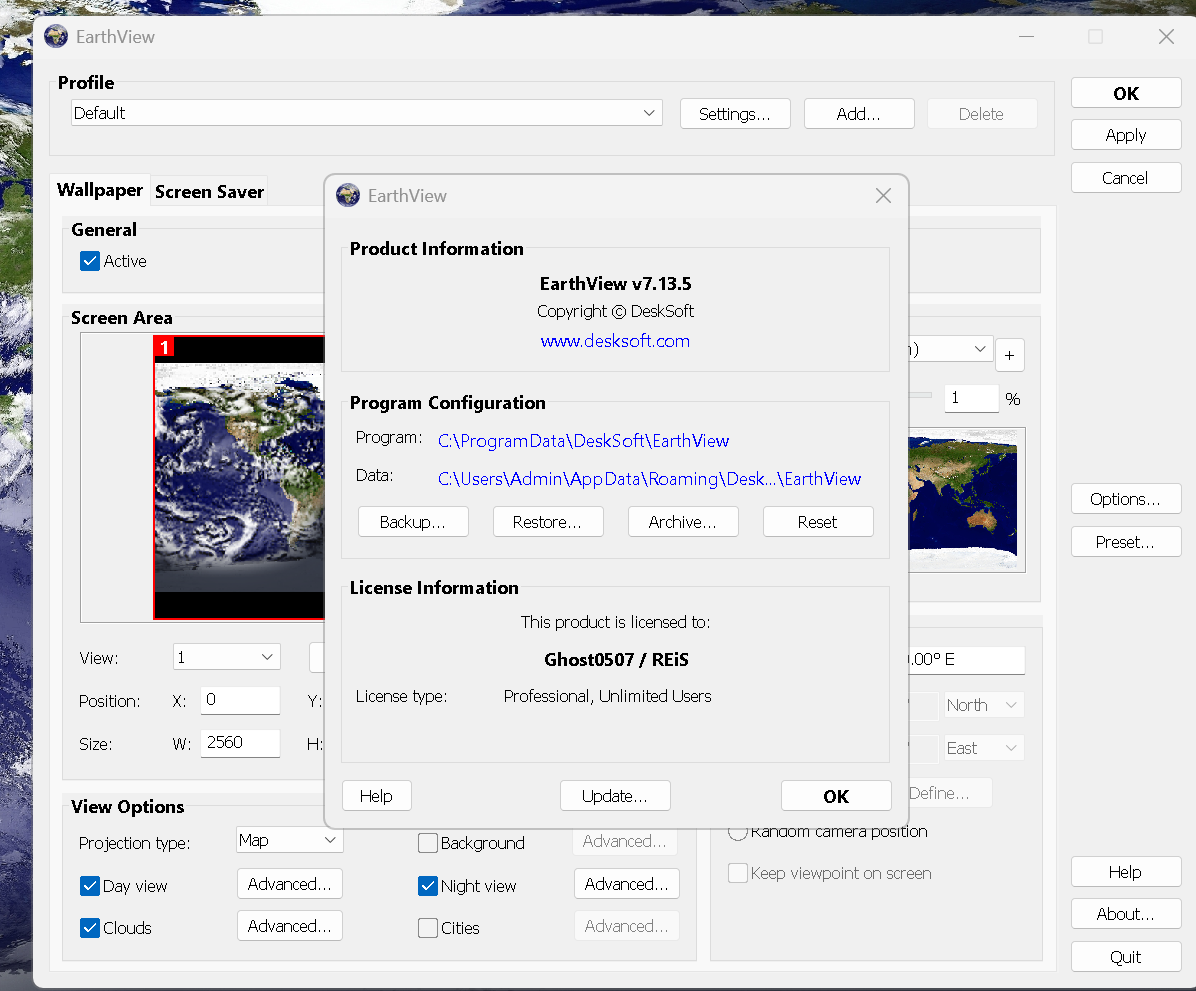Click the EarthView v7.13.5 version text
This screenshot has height=991, width=1196.
pyautogui.click(x=616, y=284)
